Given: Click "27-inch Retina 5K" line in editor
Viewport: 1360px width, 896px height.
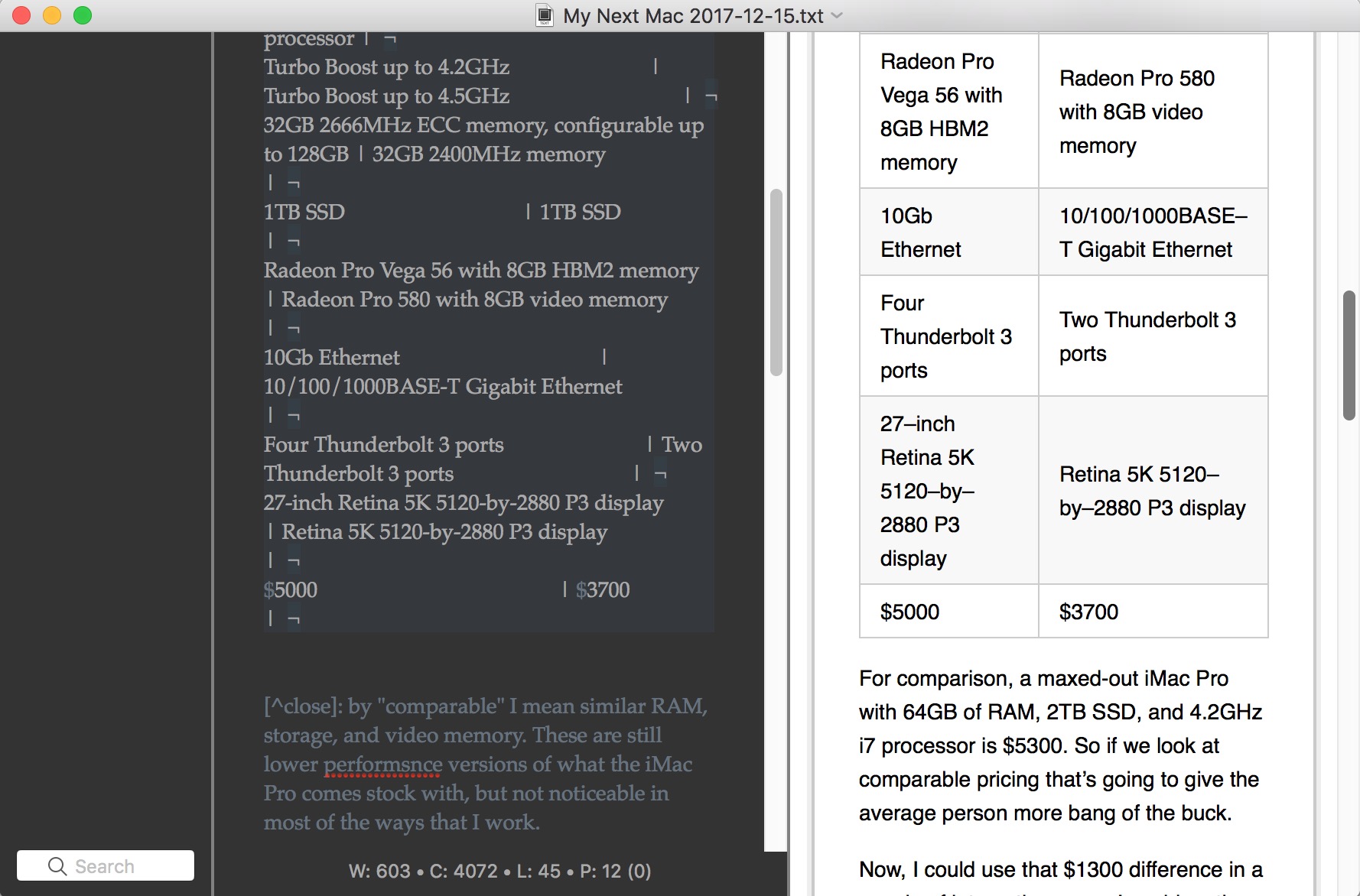Looking at the screenshot, I should (464, 502).
